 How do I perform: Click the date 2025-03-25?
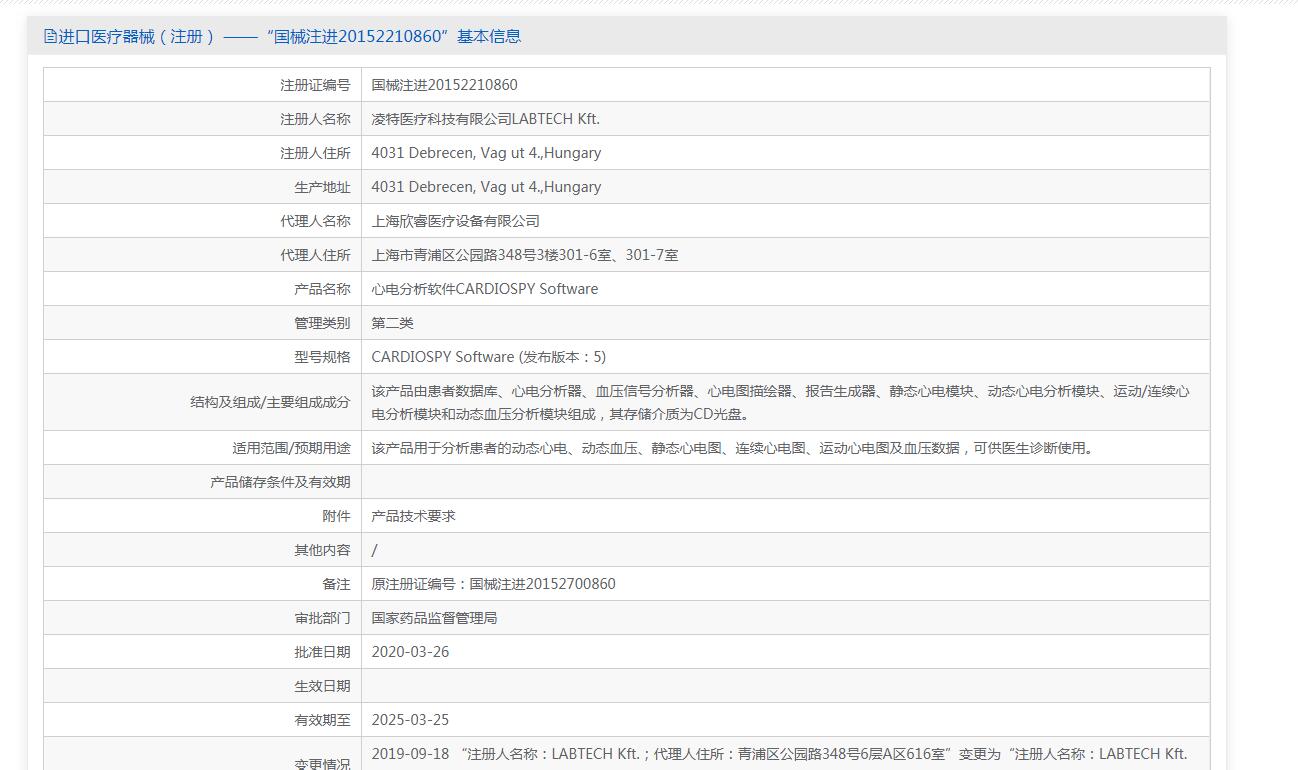click(x=411, y=720)
